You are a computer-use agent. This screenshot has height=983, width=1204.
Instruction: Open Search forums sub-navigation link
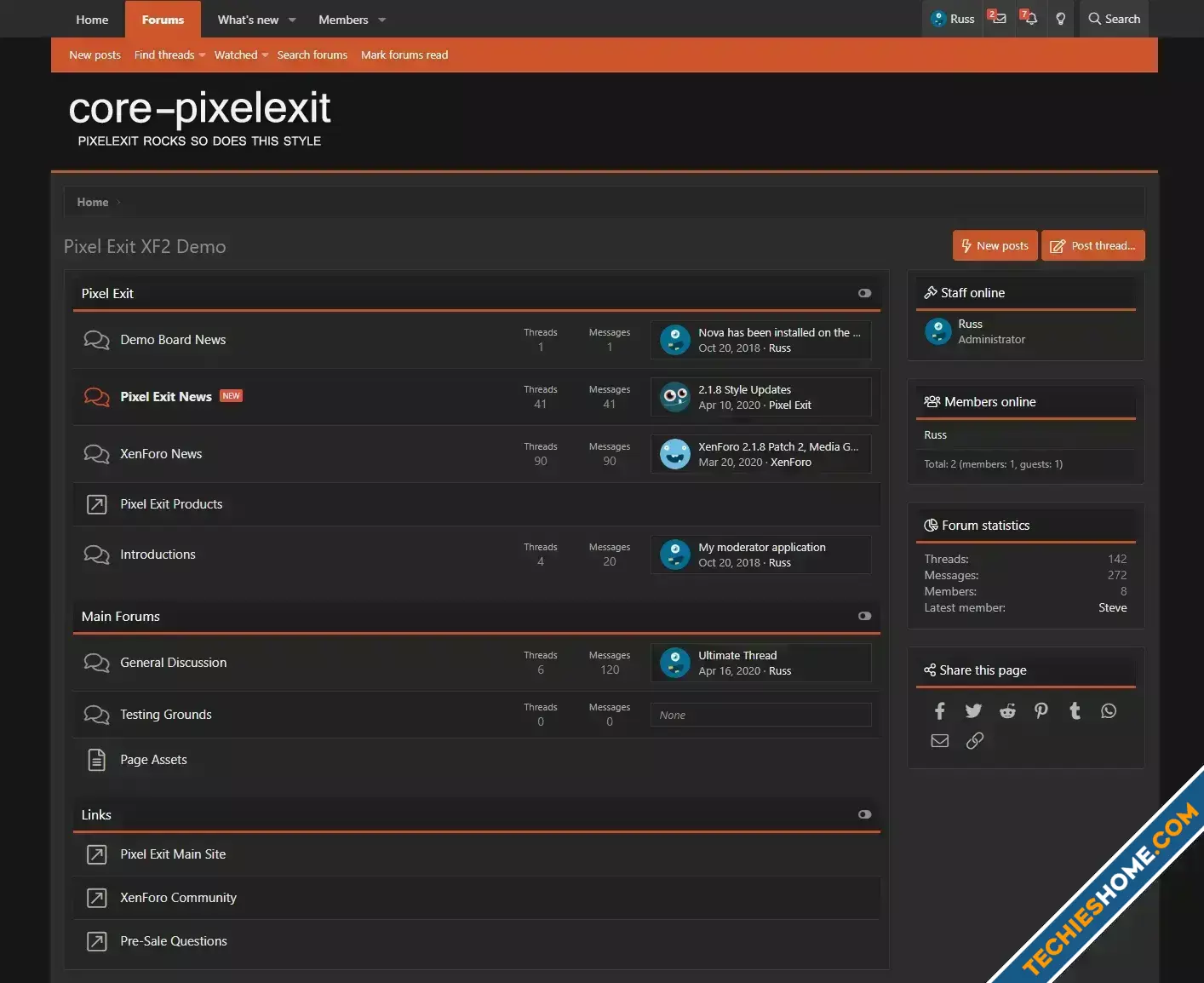pyautogui.click(x=312, y=55)
